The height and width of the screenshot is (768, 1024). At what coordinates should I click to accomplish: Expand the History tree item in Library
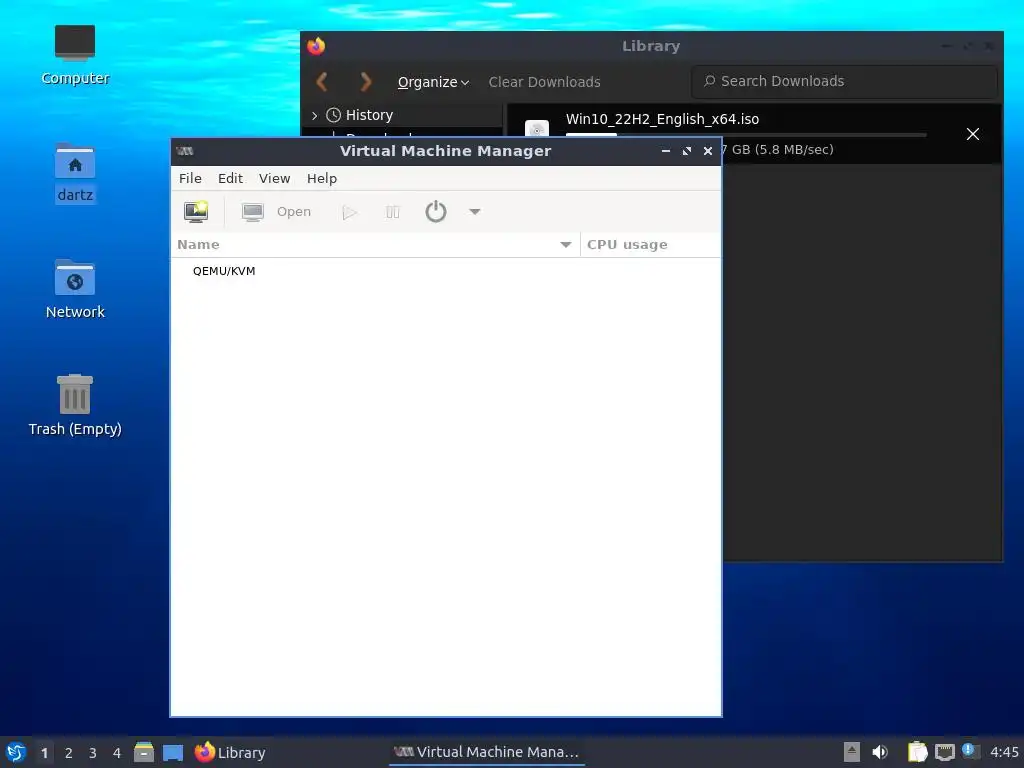click(315, 116)
